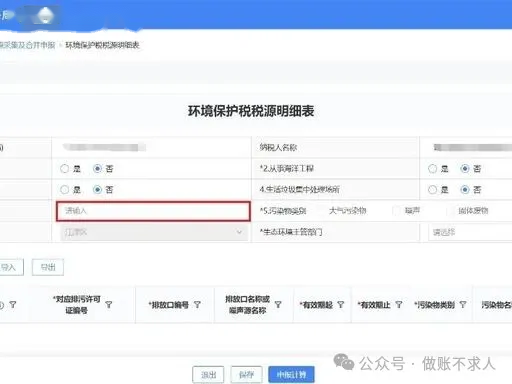Select 否 radio left of 2.从事海洋工程 label
This screenshot has width=512, height=384.
[97, 169]
